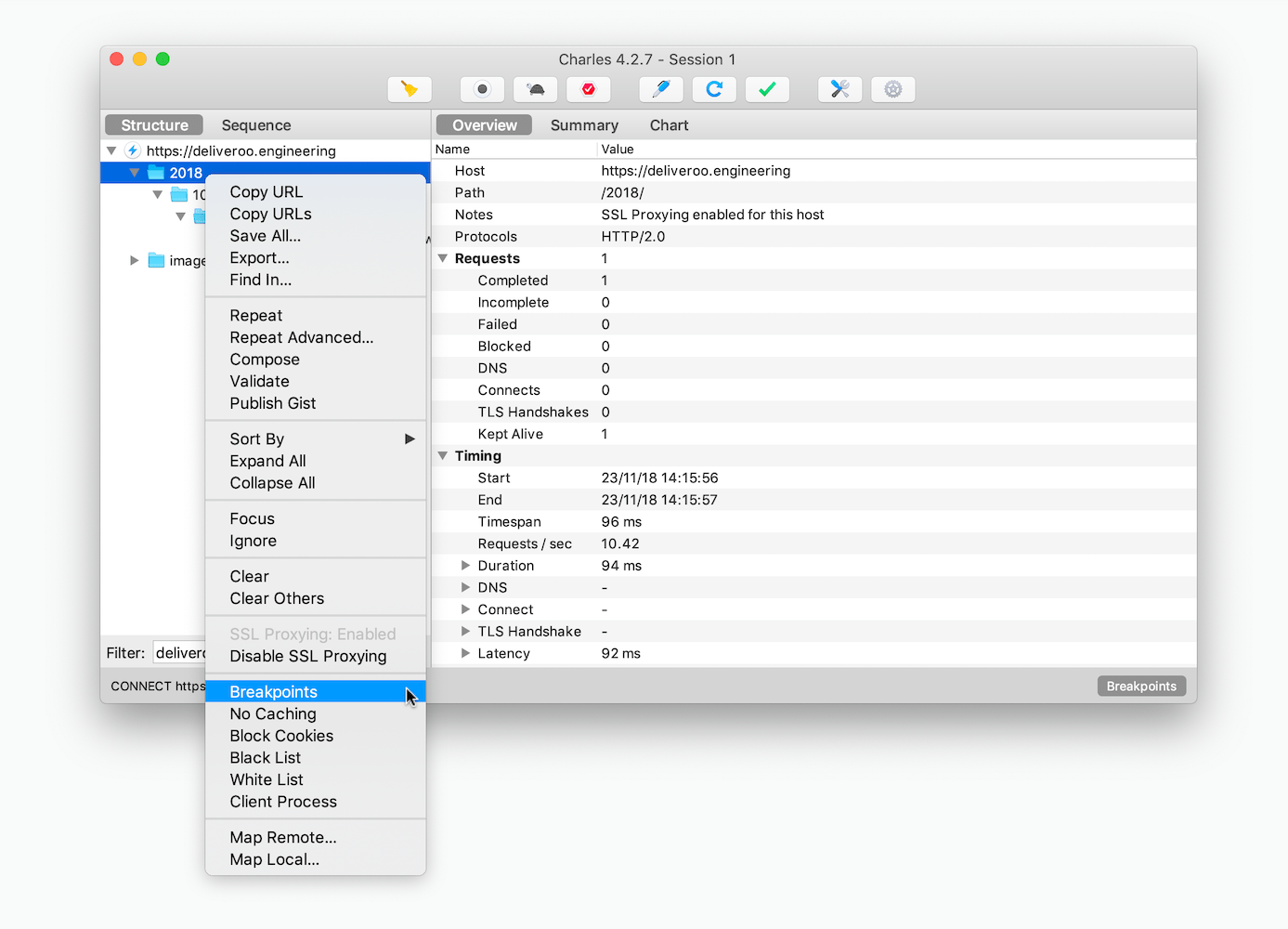Collapse the Requests section

[443, 258]
